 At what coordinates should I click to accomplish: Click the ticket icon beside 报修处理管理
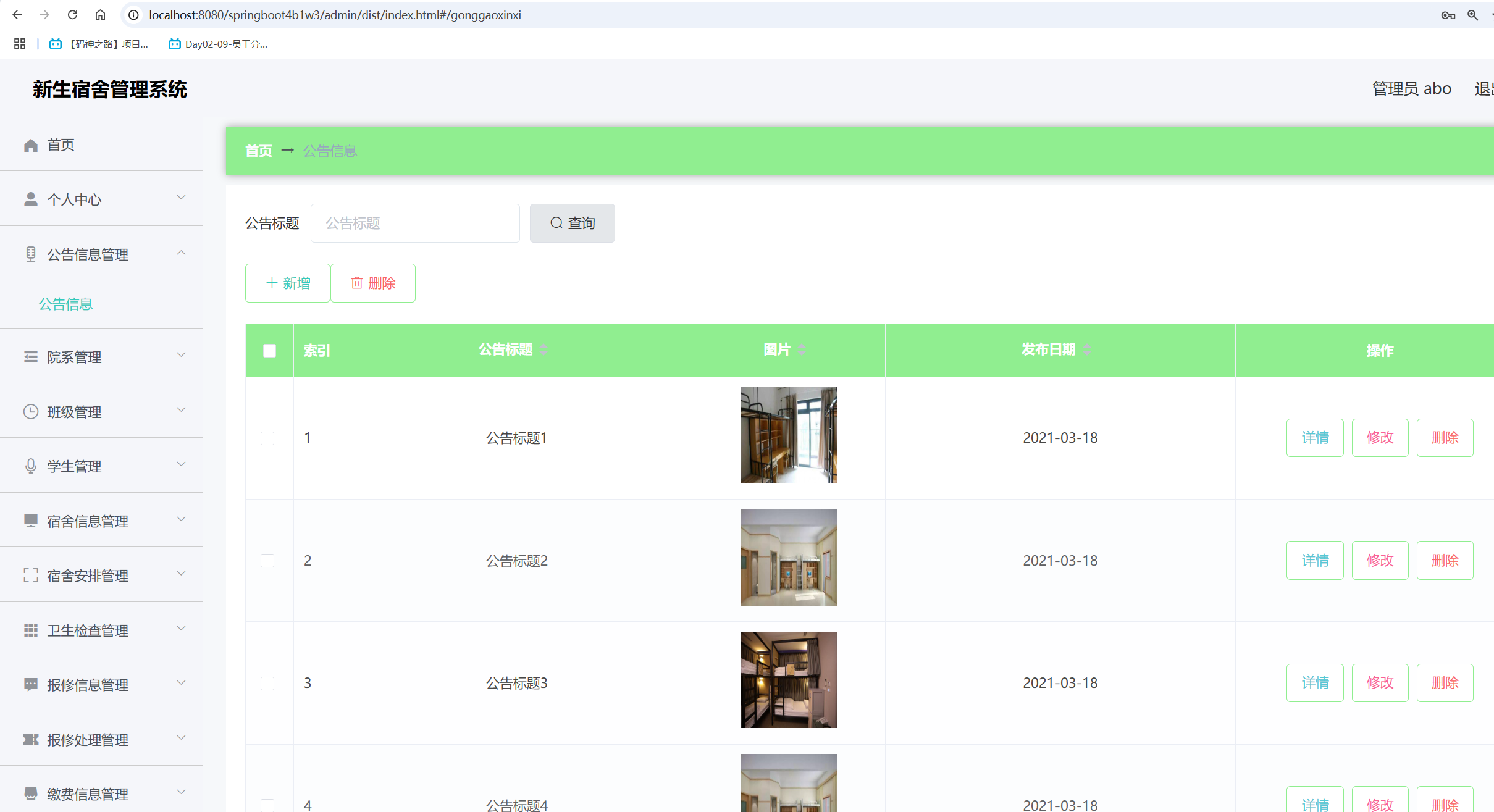coord(30,739)
